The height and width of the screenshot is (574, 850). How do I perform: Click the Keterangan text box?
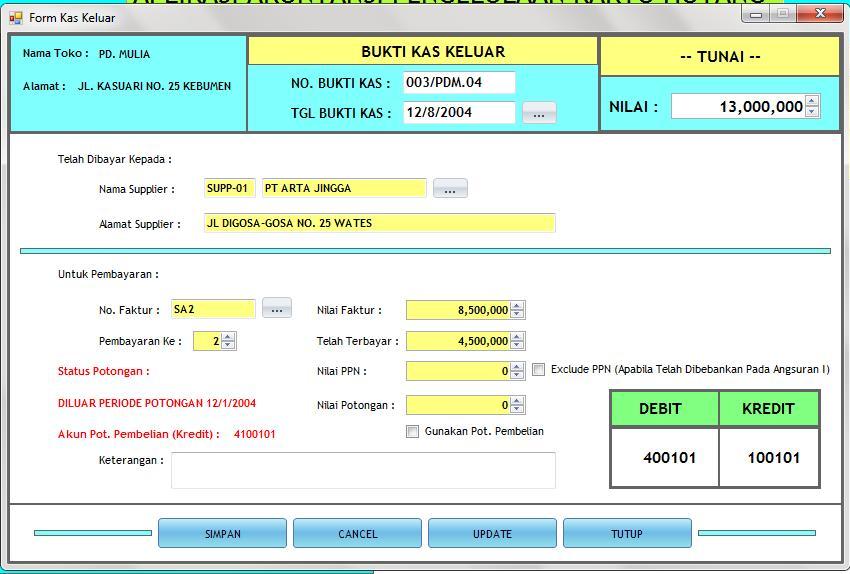point(363,470)
